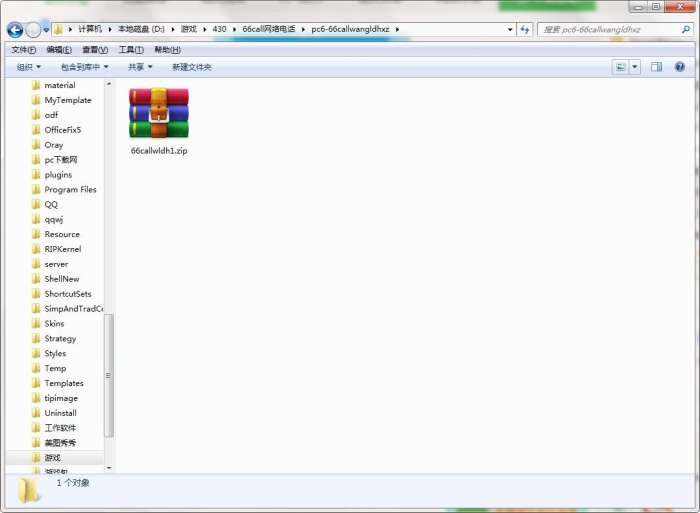700x513 pixels.
Task: Open the 查看(V) menu
Action: [x=95, y=50]
